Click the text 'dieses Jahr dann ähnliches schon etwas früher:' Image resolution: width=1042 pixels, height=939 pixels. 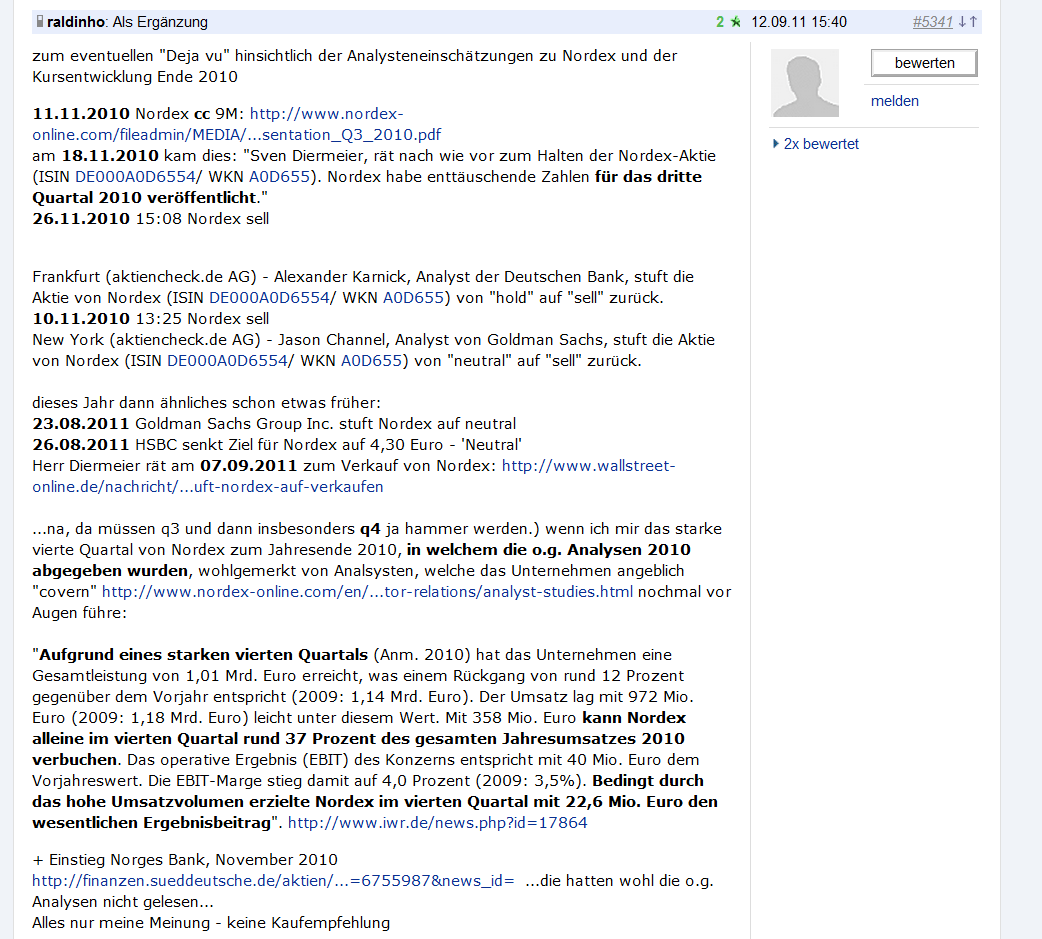(x=207, y=403)
